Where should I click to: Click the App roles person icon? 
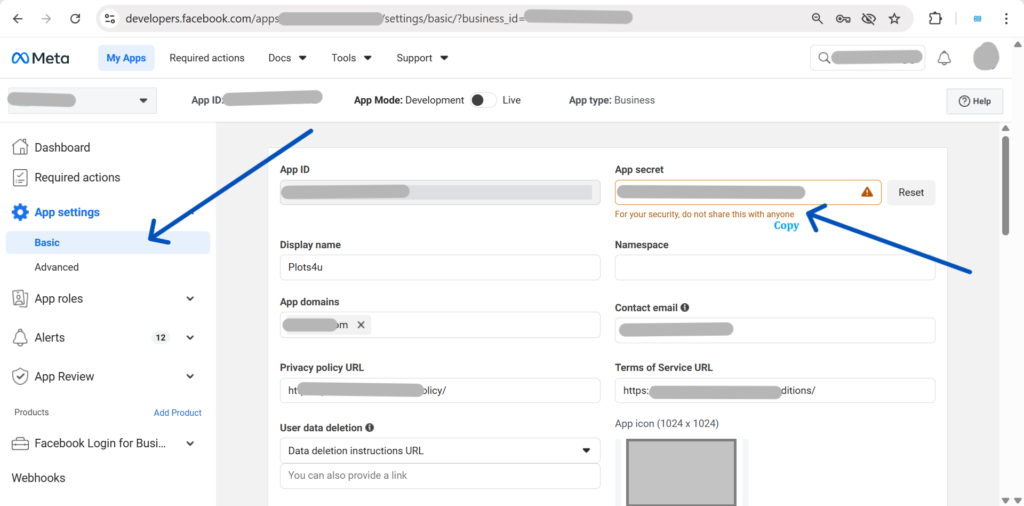pyautogui.click(x=20, y=298)
